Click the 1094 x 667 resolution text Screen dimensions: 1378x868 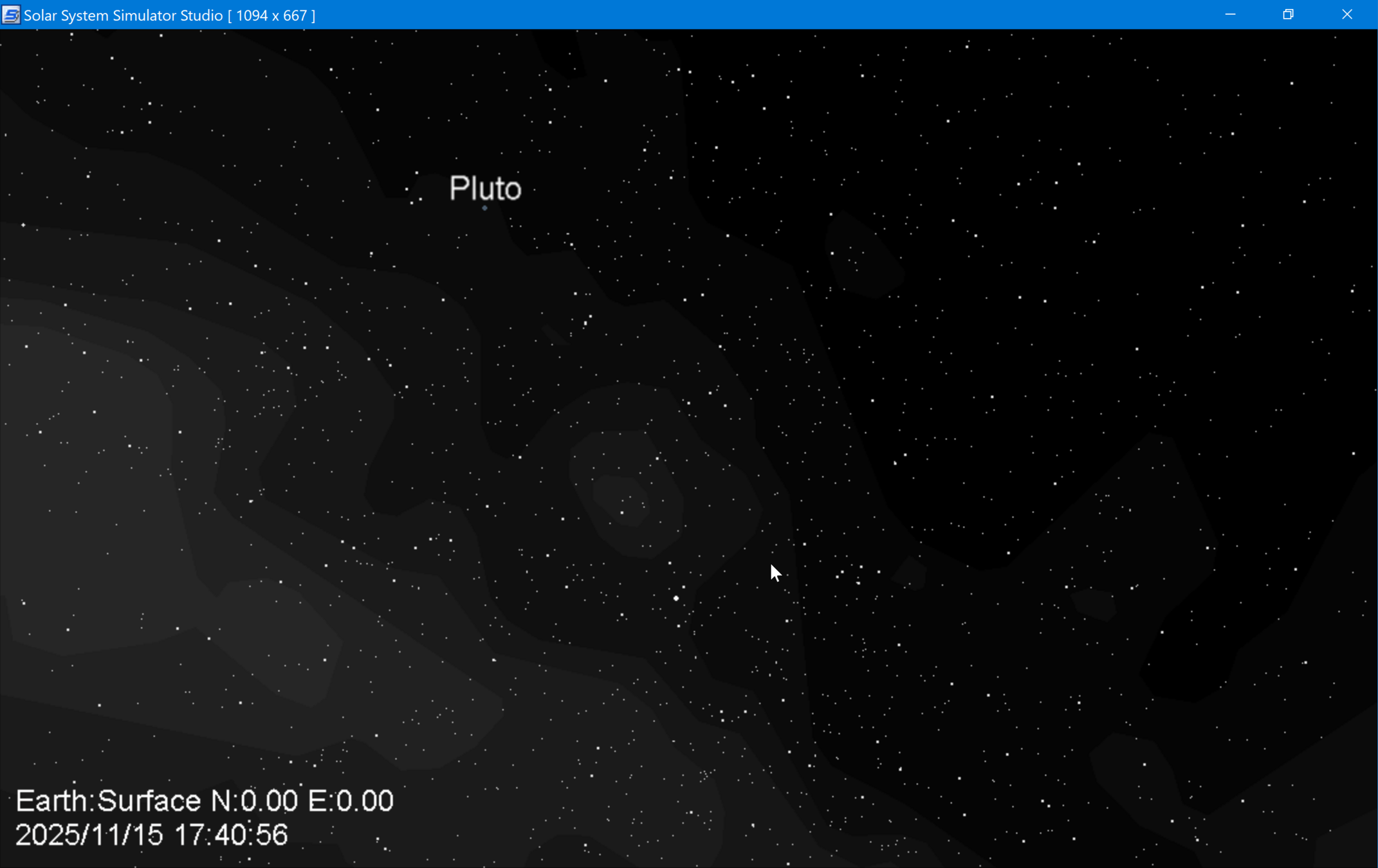click(271, 15)
